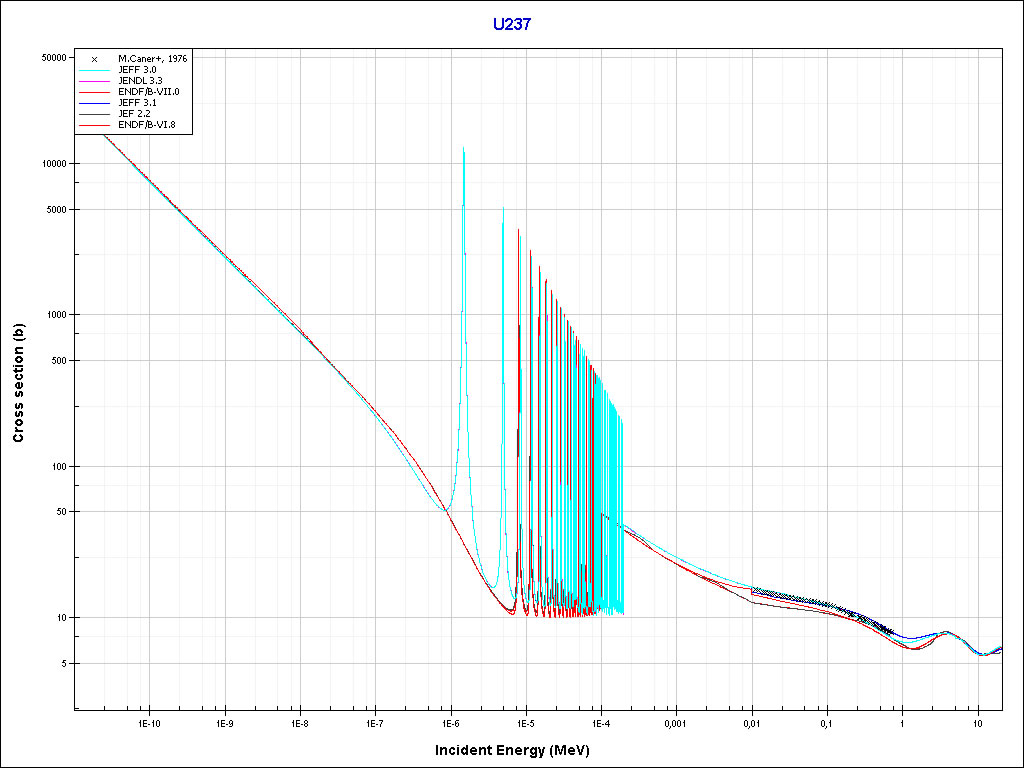The image size is (1024, 768).
Task: Select the JEF 2.2 legend label
Action: (134, 114)
